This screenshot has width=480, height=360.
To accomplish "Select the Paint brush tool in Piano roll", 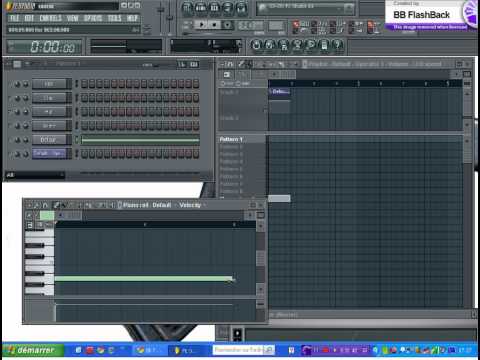I will tap(64, 205).
